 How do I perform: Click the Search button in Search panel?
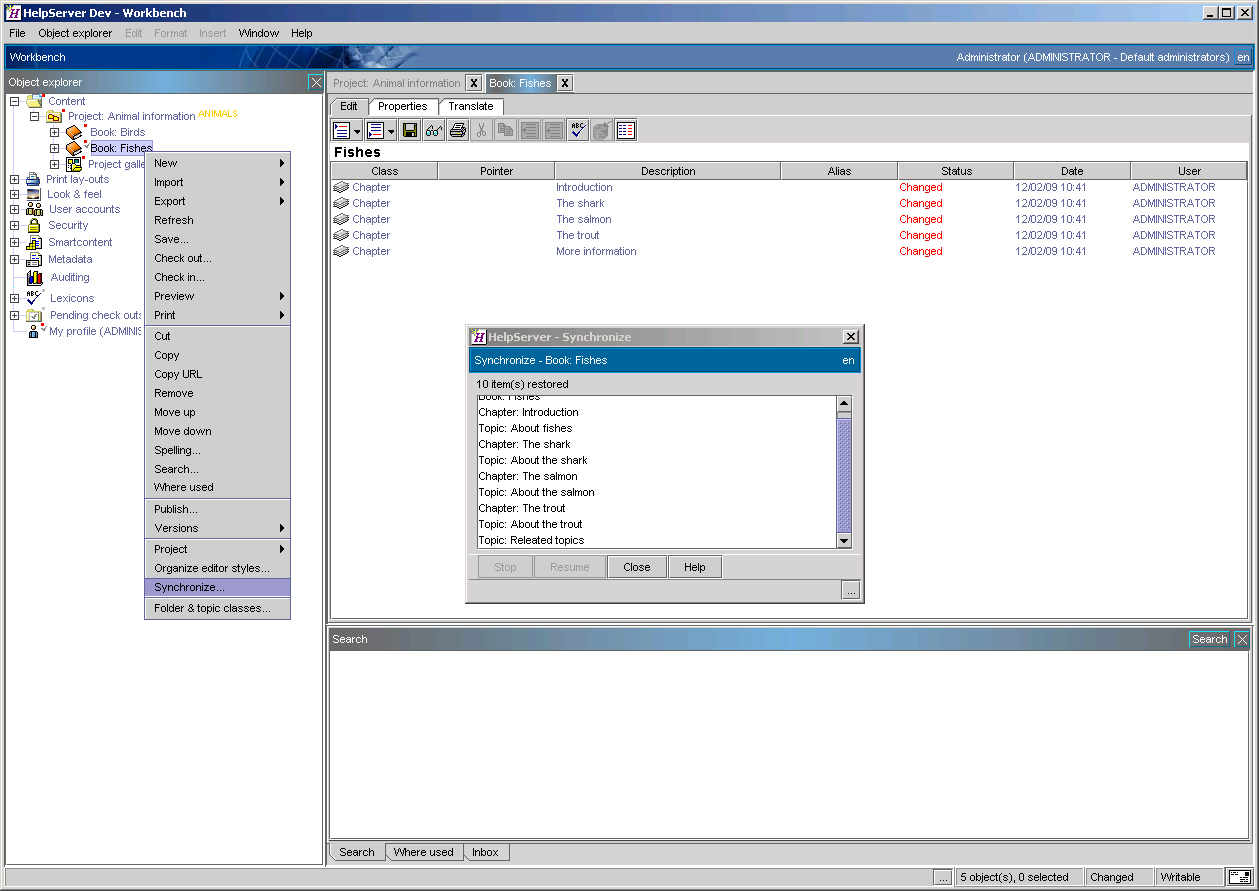coord(1209,639)
